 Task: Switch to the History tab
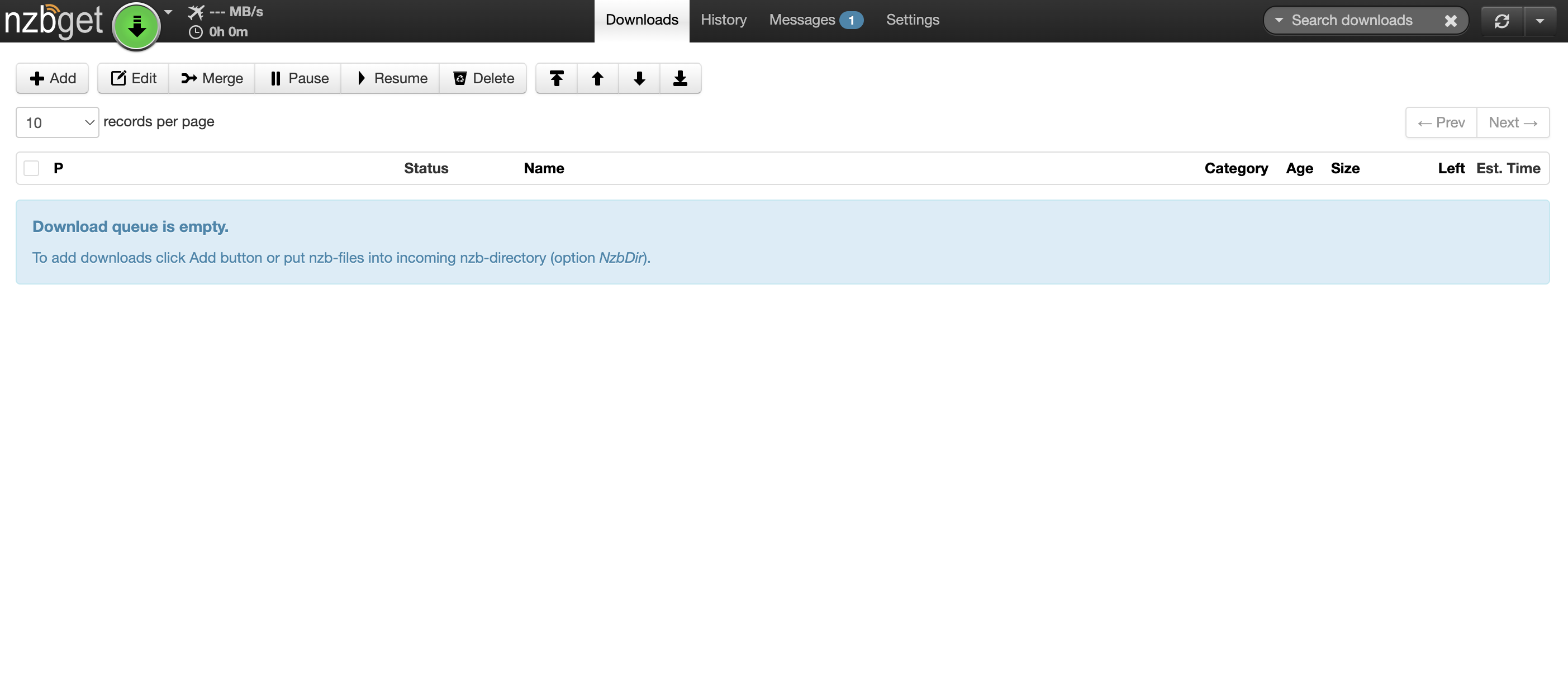coord(724,20)
